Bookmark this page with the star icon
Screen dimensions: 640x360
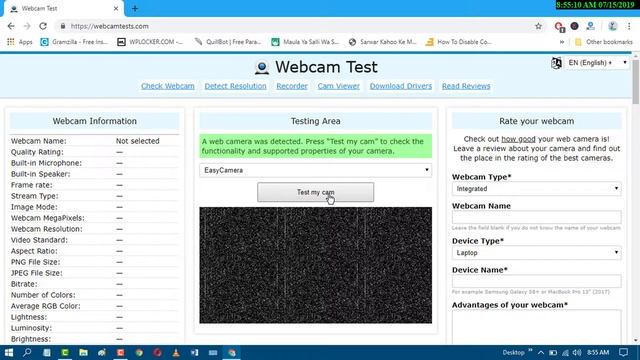[x=538, y=26]
